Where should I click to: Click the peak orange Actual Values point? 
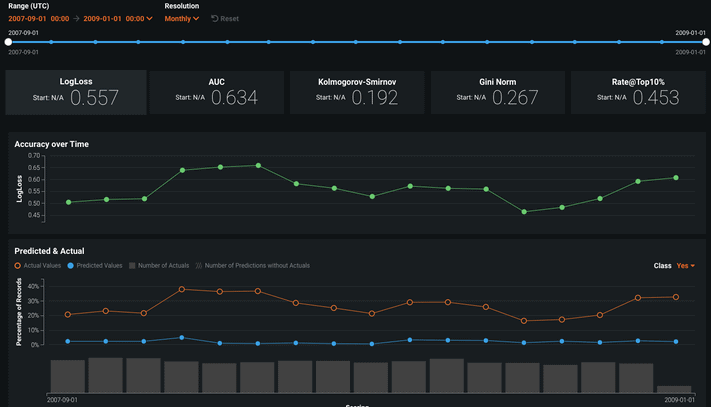coord(182,289)
